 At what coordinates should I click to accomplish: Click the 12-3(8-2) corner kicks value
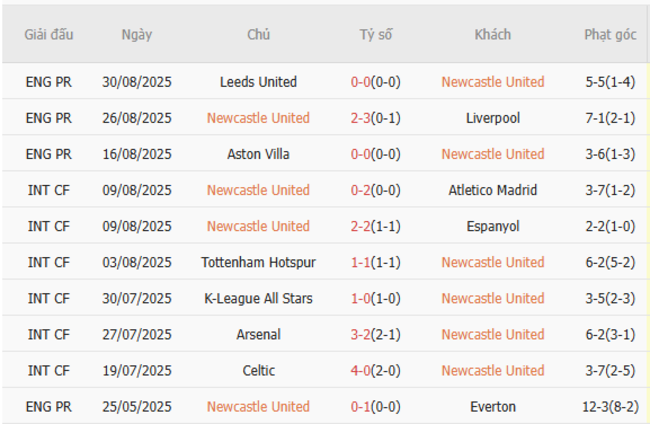pyautogui.click(x=610, y=406)
